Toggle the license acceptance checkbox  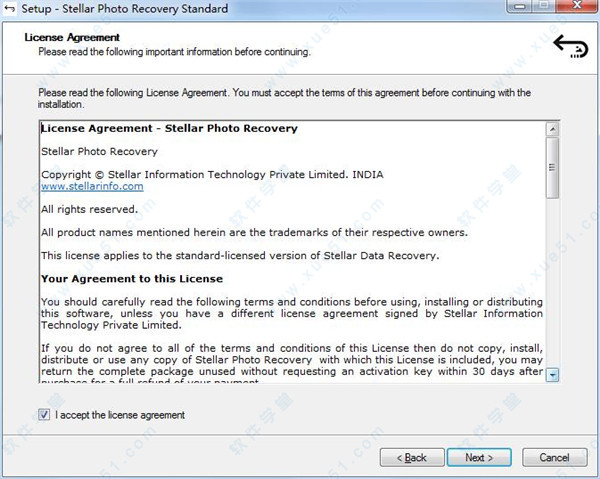point(44,414)
